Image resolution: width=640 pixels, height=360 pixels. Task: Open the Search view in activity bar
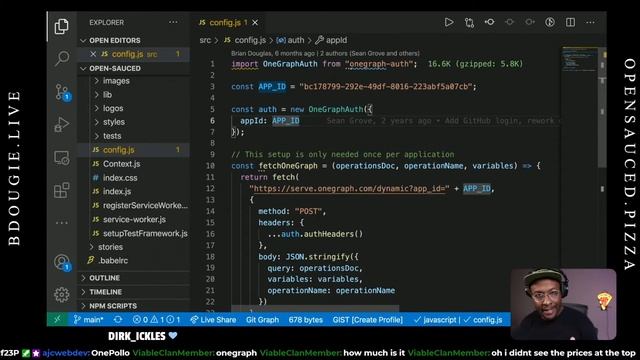click(62, 58)
